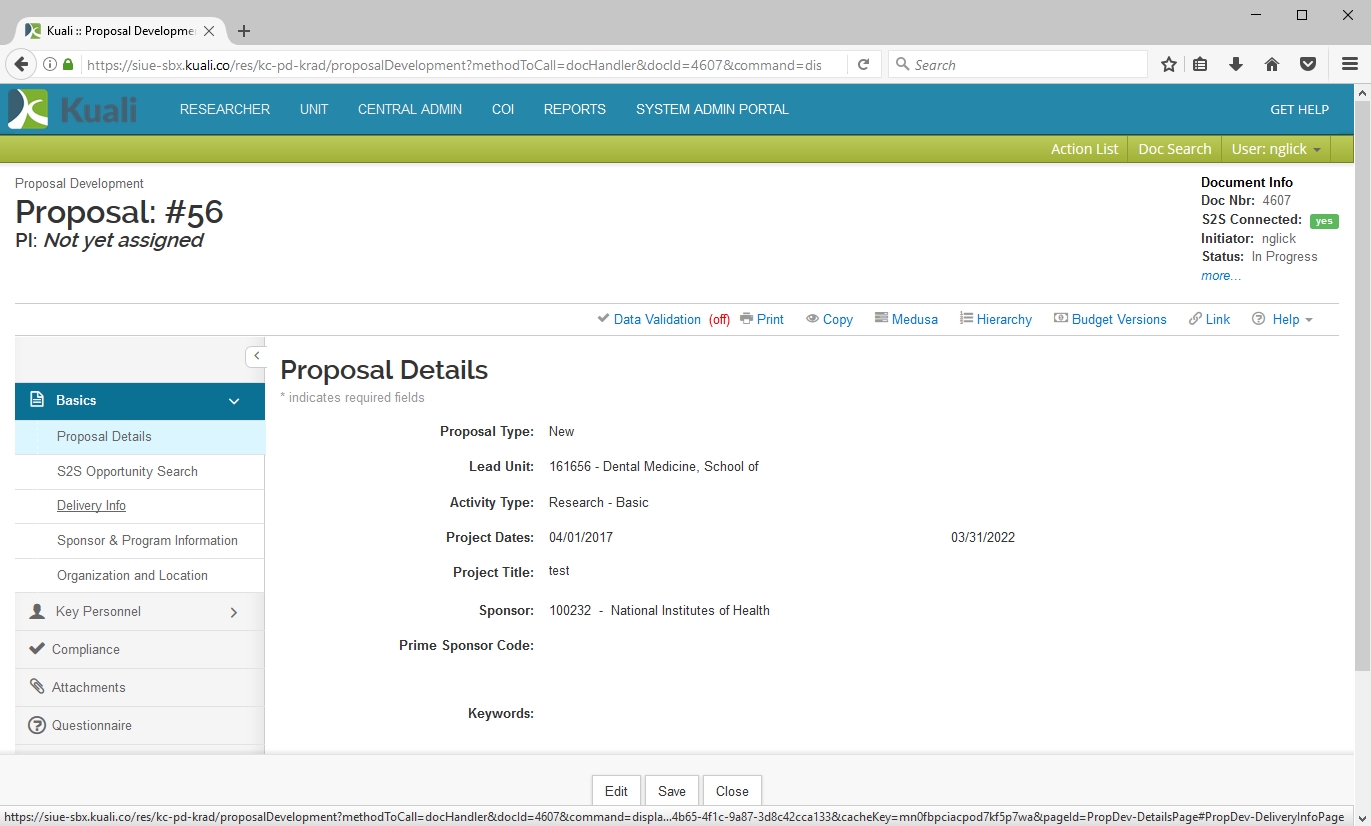Image resolution: width=1371 pixels, height=826 pixels.
Task: Open the User: nglick dropdown
Action: (x=1276, y=149)
